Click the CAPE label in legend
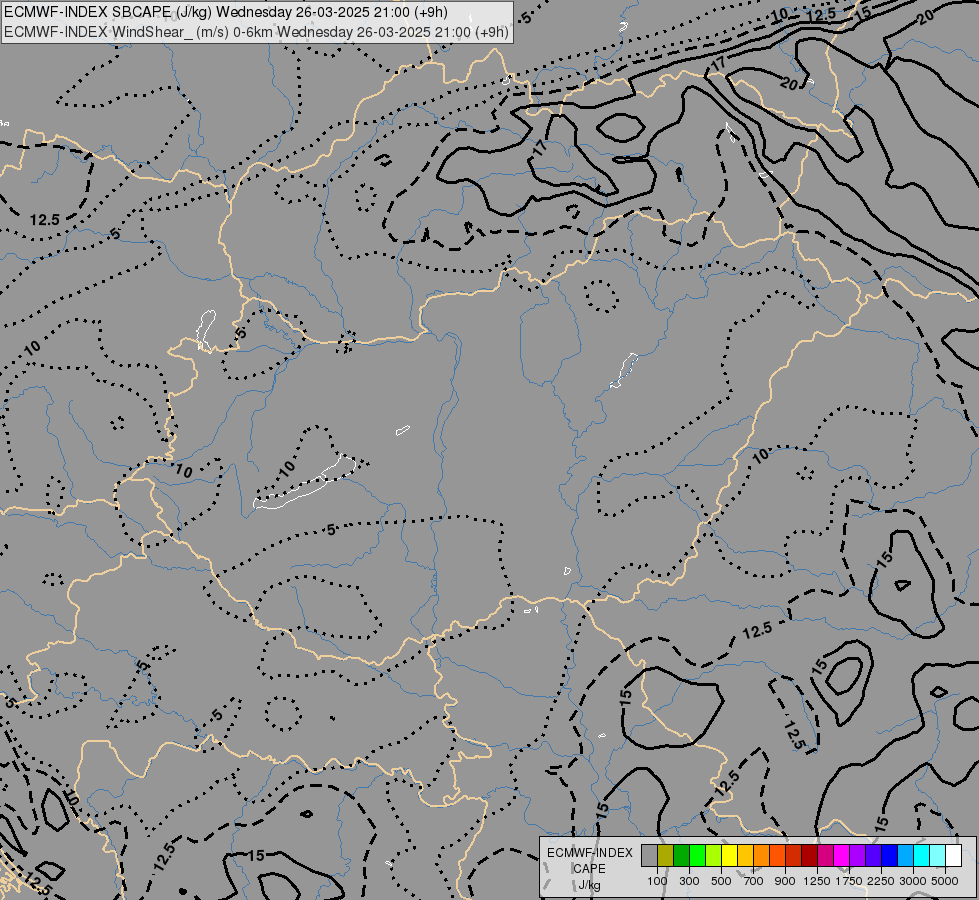Image resolution: width=979 pixels, height=900 pixels. [589, 869]
